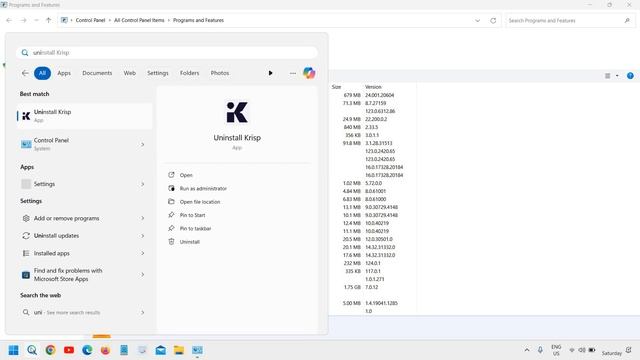
Task: Open the taskbar Search icon
Action: 32,350
